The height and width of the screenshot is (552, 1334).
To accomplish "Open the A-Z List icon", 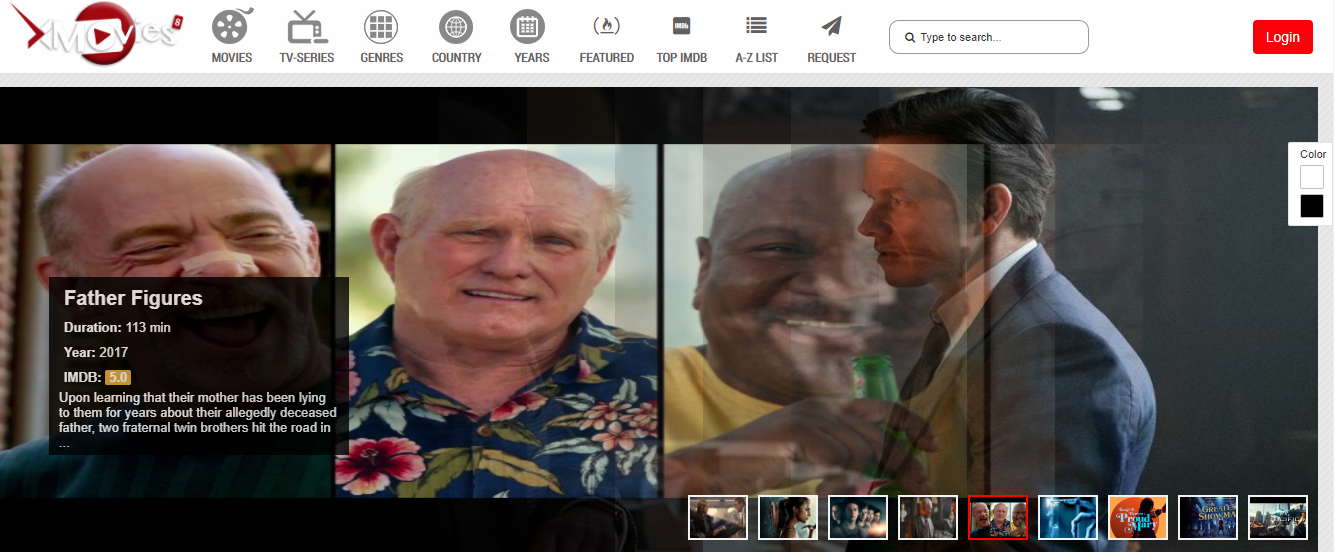I will click(x=757, y=26).
